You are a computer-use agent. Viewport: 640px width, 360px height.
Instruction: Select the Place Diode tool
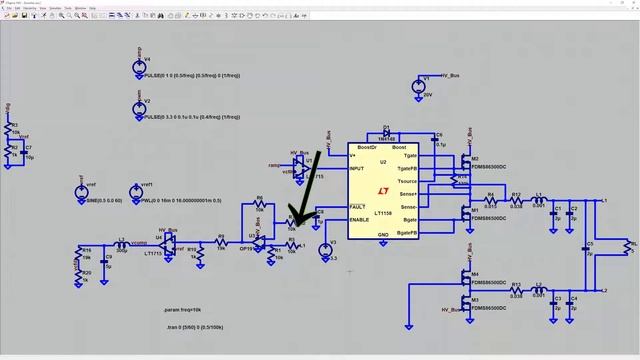point(234,16)
